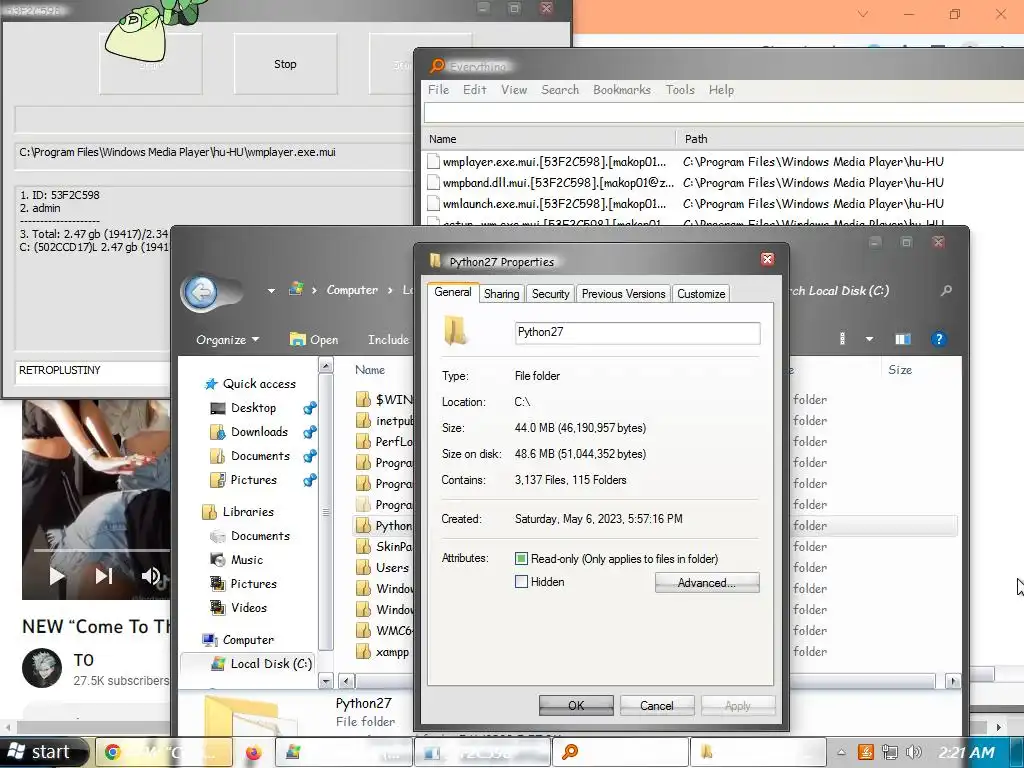Click the Stop button in ransomware window

(x=285, y=64)
